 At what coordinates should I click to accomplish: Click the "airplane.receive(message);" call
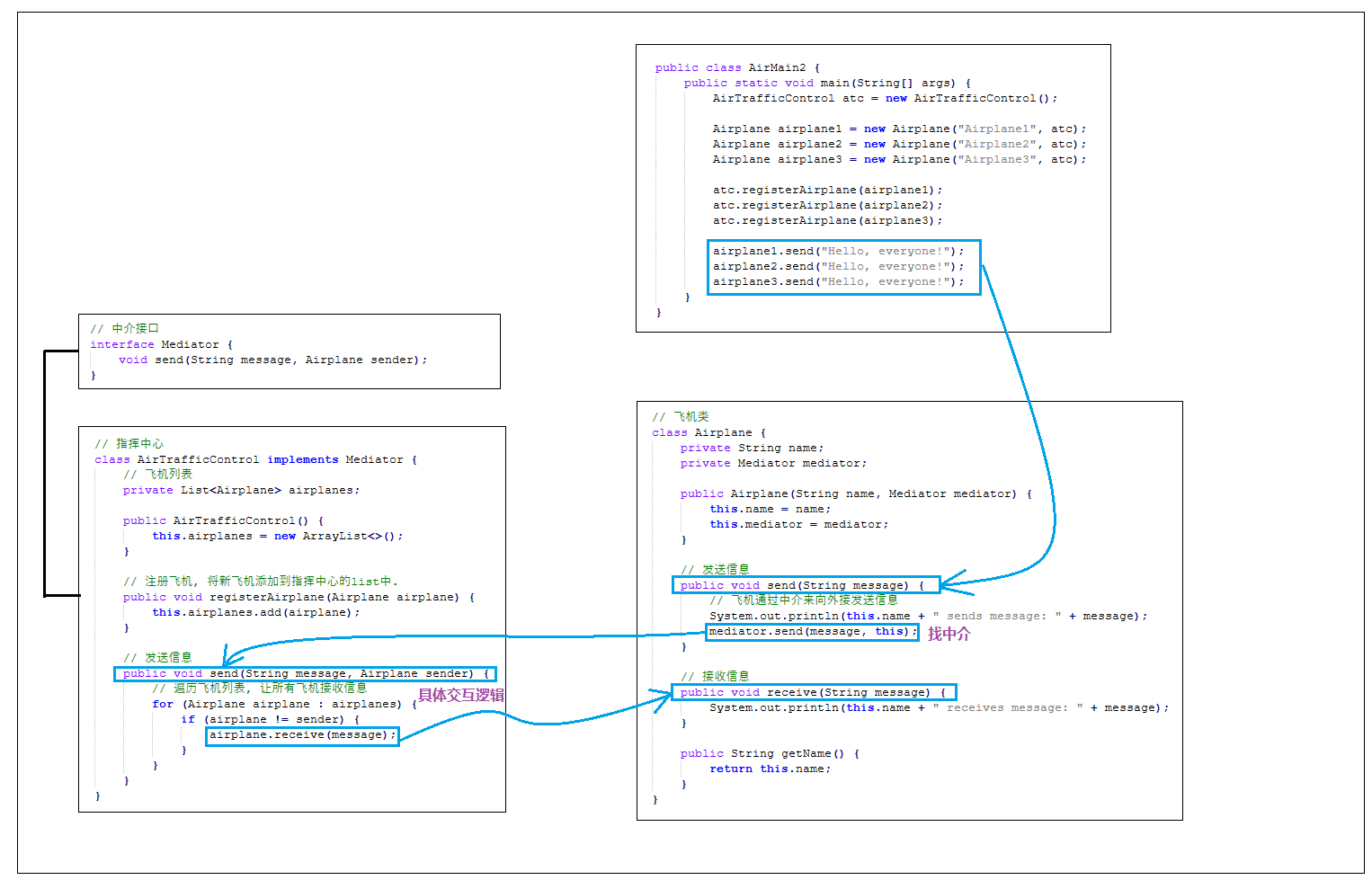(302, 735)
